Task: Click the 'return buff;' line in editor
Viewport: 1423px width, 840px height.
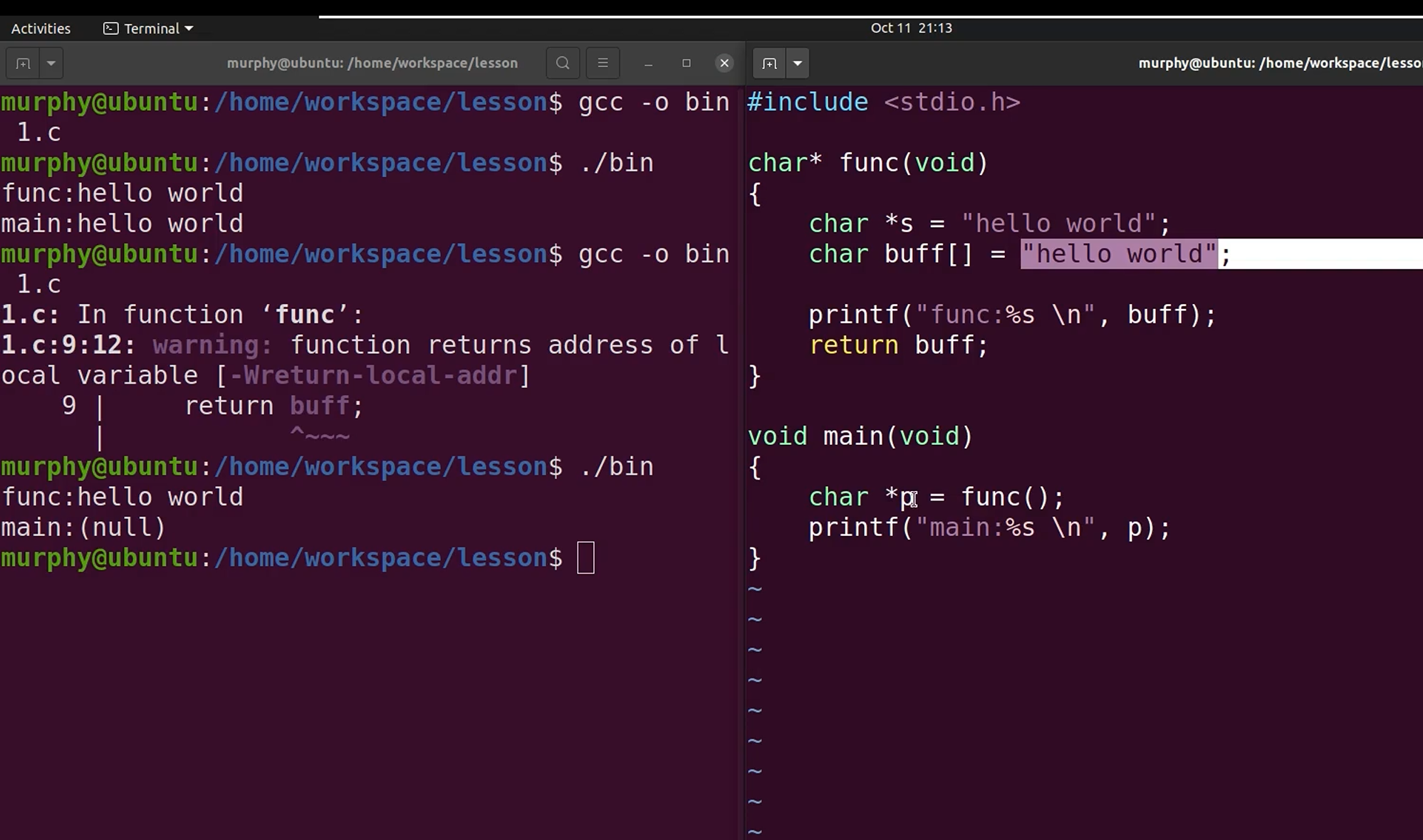Action: (898, 345)
